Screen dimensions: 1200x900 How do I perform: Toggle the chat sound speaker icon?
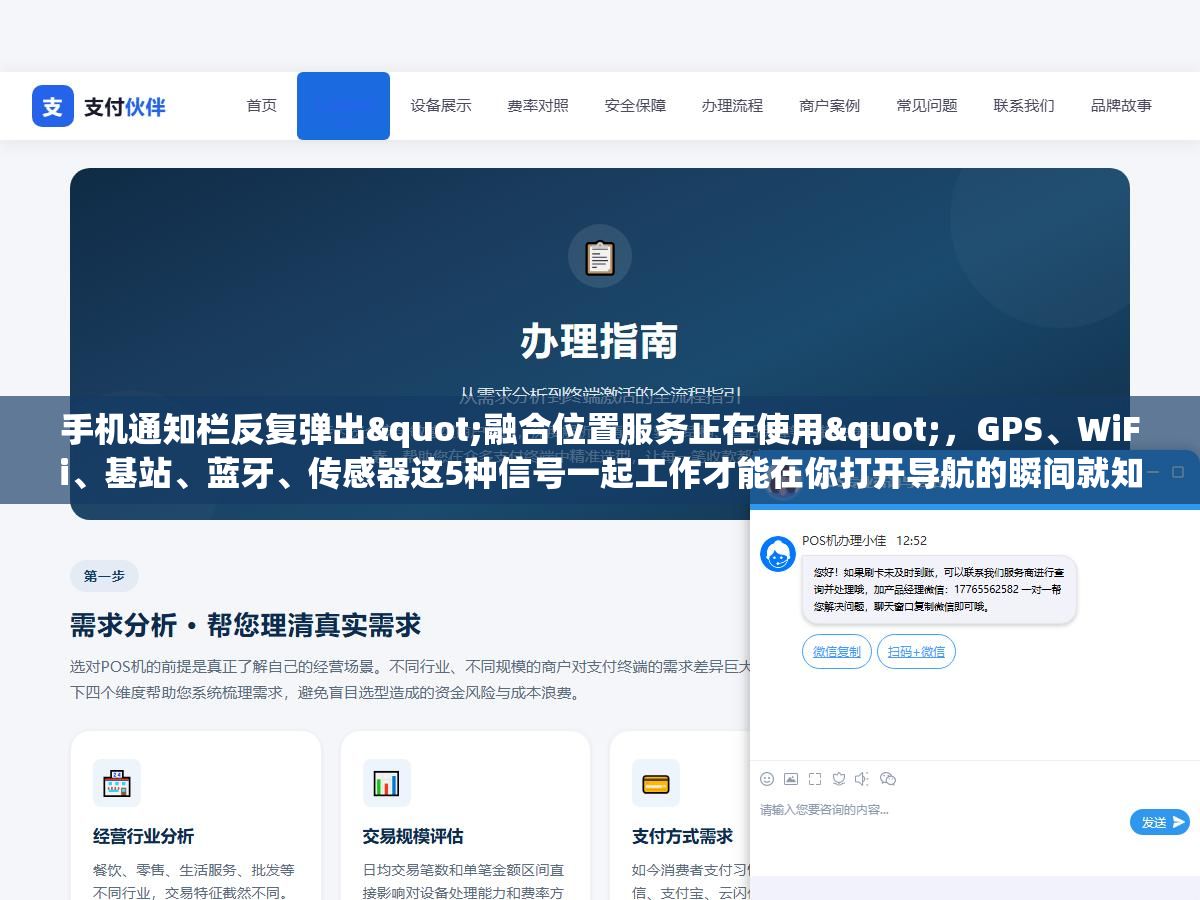(862, 779)
